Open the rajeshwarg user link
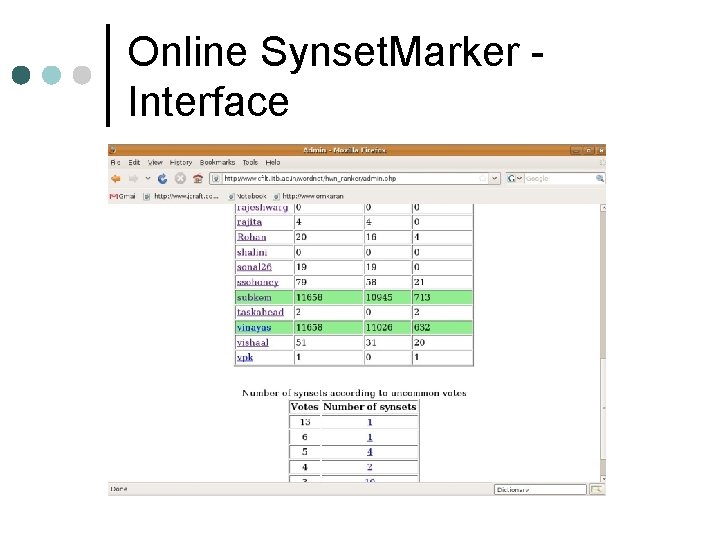The image size is (720, 540). click(262, 208)
